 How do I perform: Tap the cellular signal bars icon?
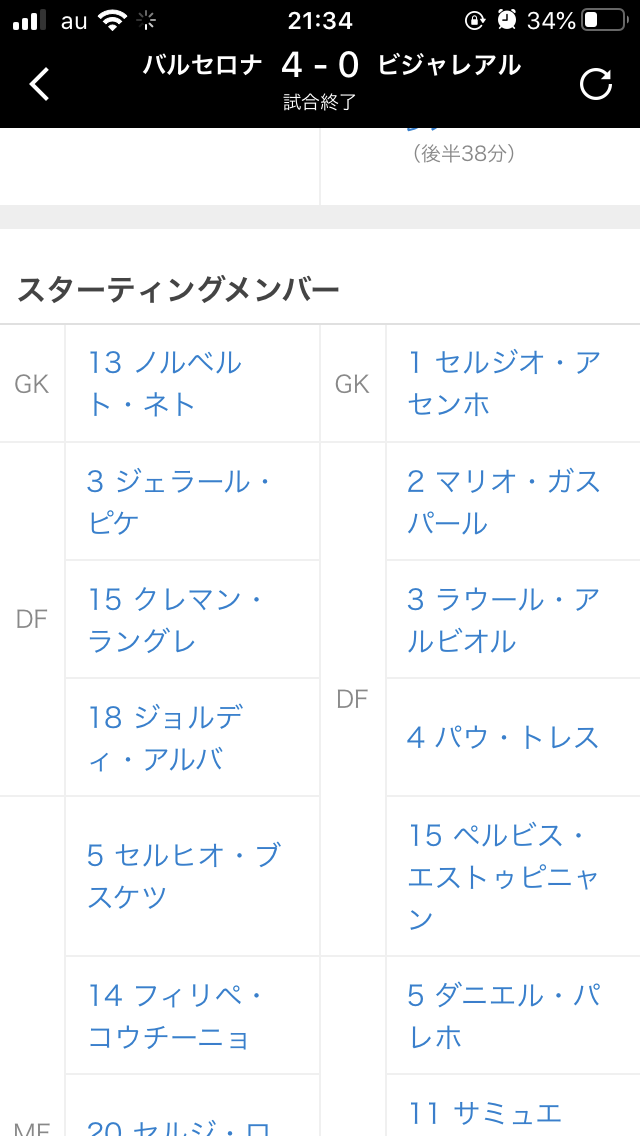[x=30, y=20]
